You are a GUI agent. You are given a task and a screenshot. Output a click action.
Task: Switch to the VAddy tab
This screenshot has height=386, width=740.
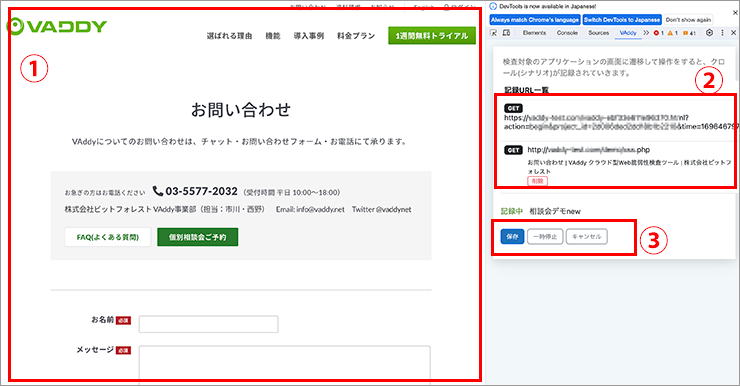coord(628,33)
